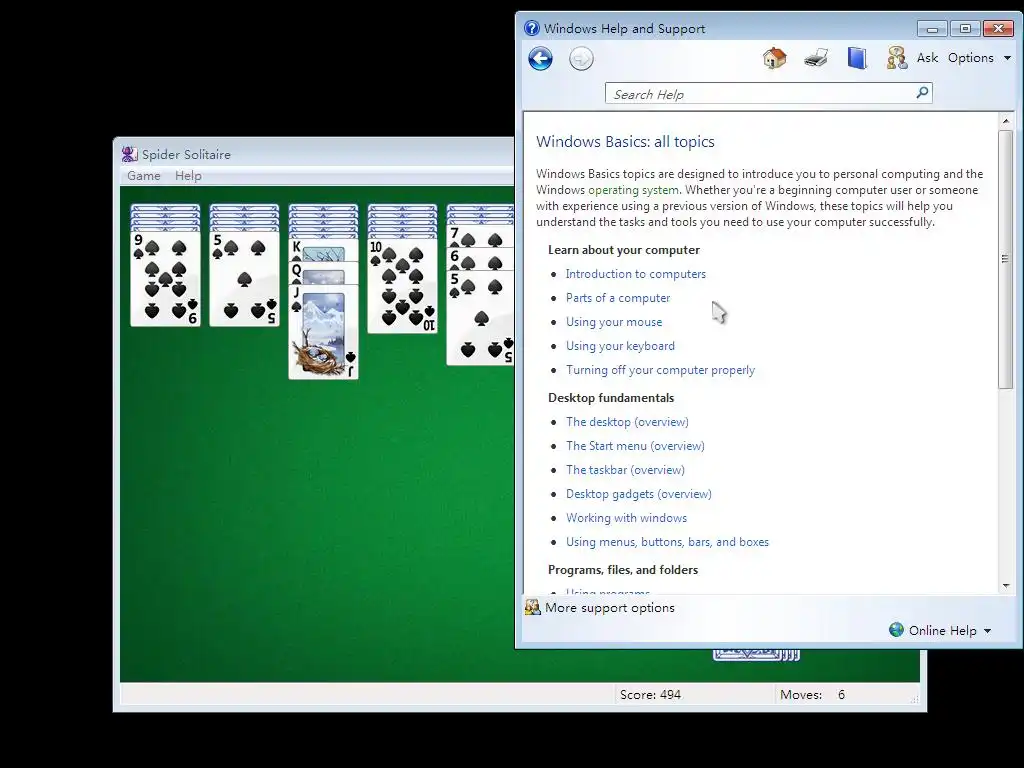Click the Ask text button

pos(927,57)
